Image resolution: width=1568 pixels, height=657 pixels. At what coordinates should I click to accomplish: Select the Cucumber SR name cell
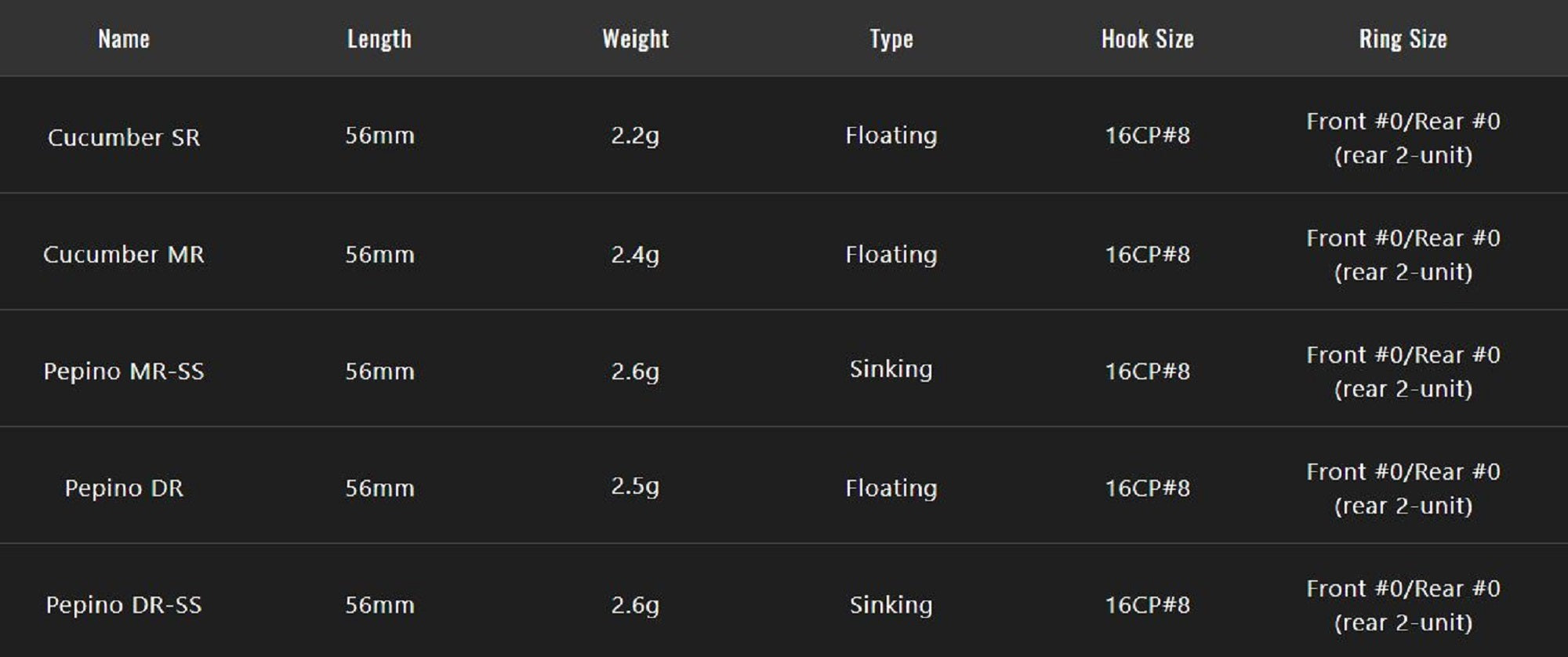click(124, 137)
